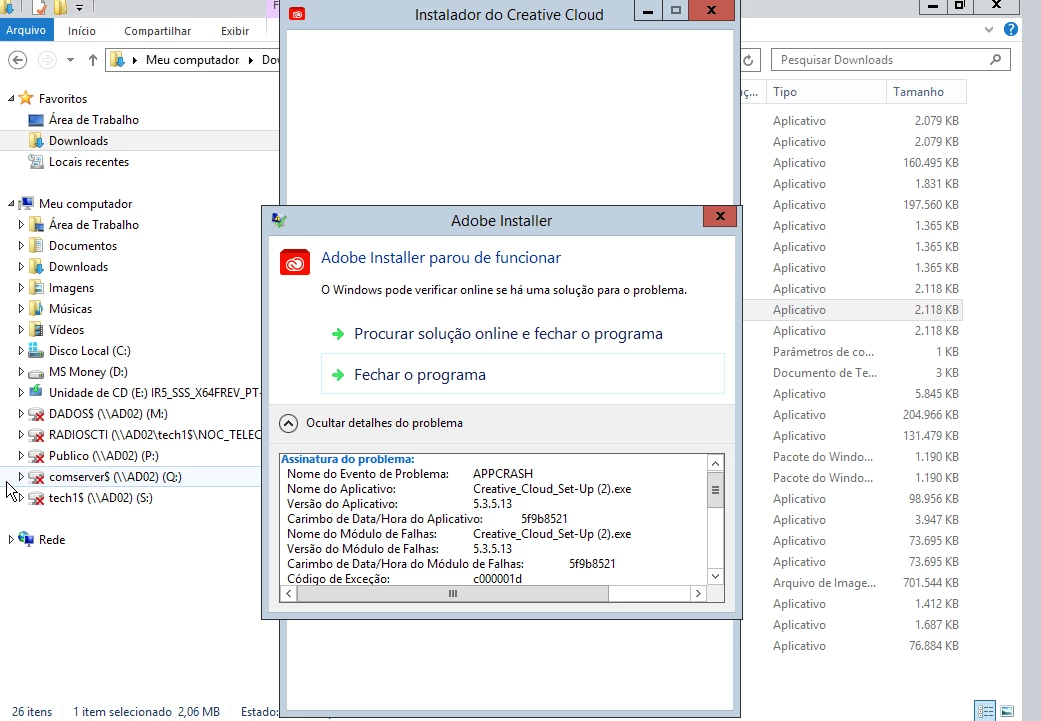
Task: Choose Procurar solução online e fechar o programa
Action: coord(508,333)
